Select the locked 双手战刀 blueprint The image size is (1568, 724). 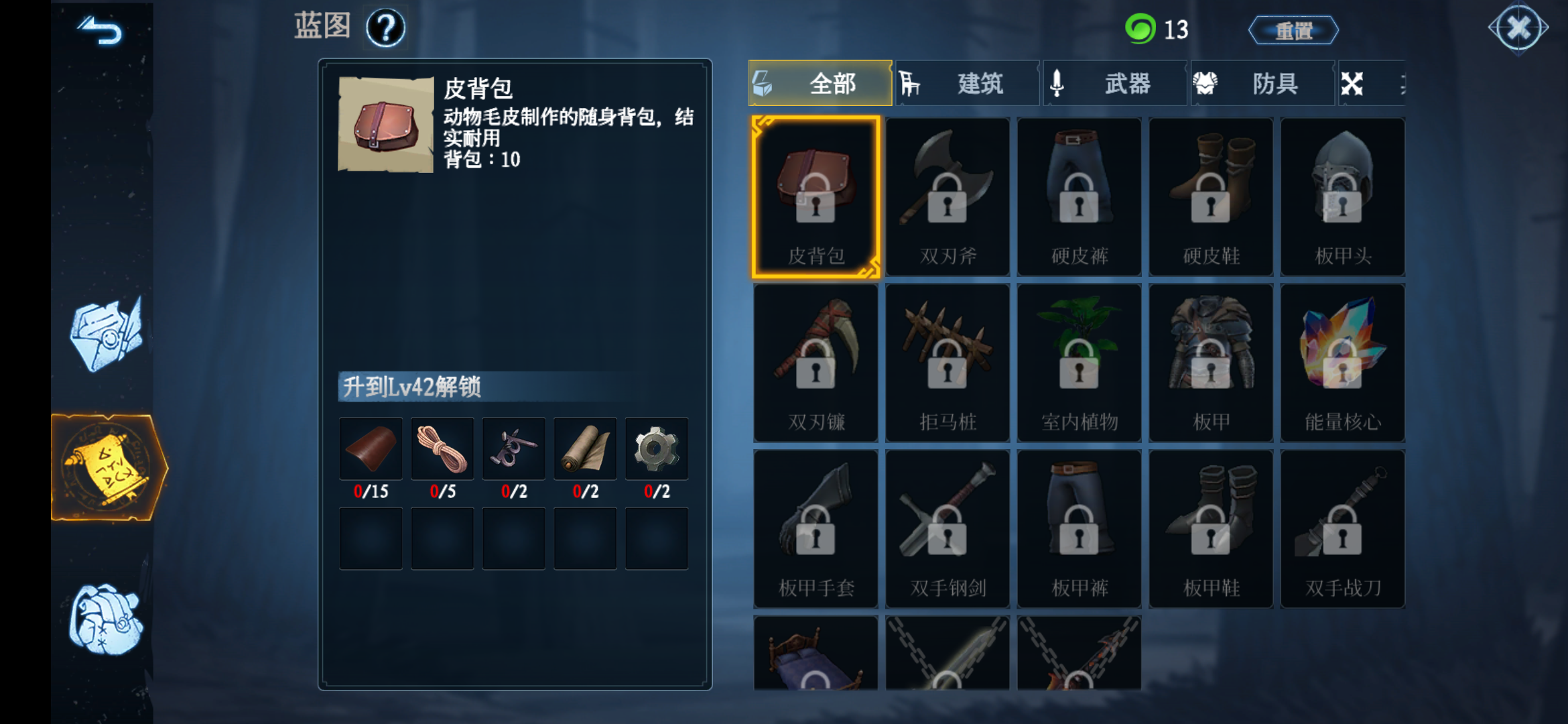tap(1342, 529)
